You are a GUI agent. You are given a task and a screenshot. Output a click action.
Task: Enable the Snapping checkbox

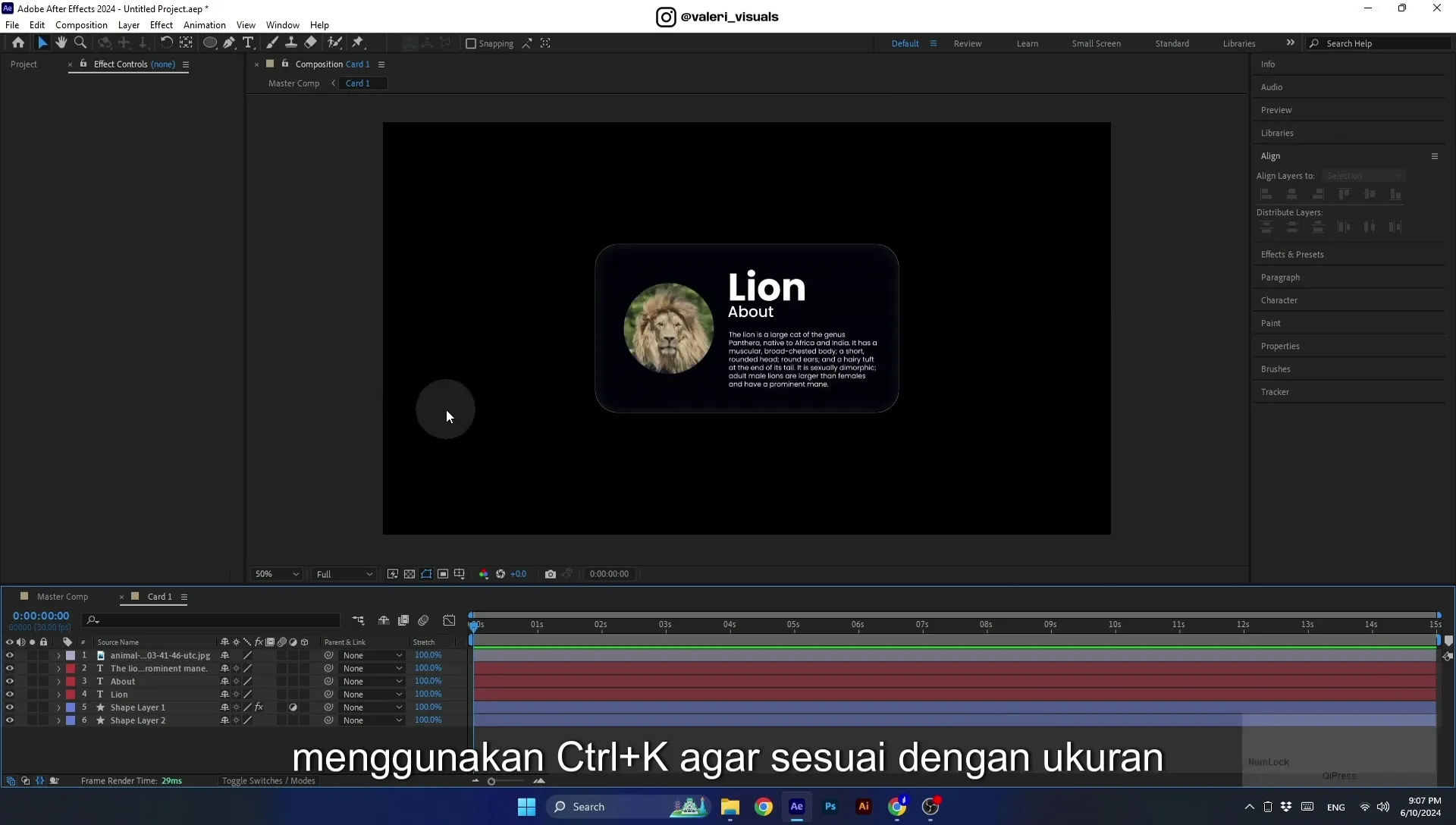(471, 44)
